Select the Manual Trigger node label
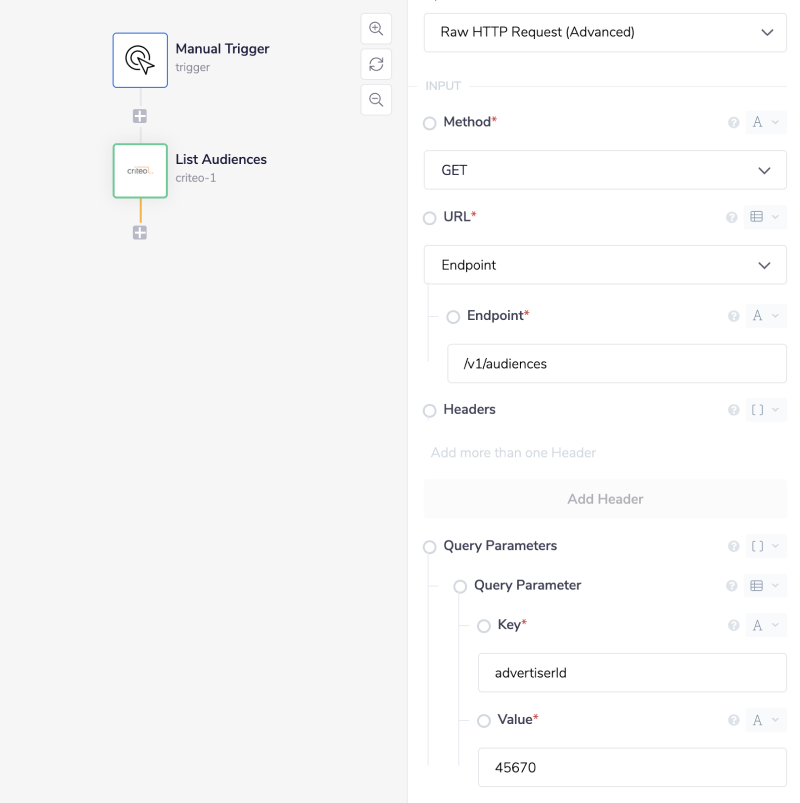This screenshot has height=803, width=800. click(221, 48)
